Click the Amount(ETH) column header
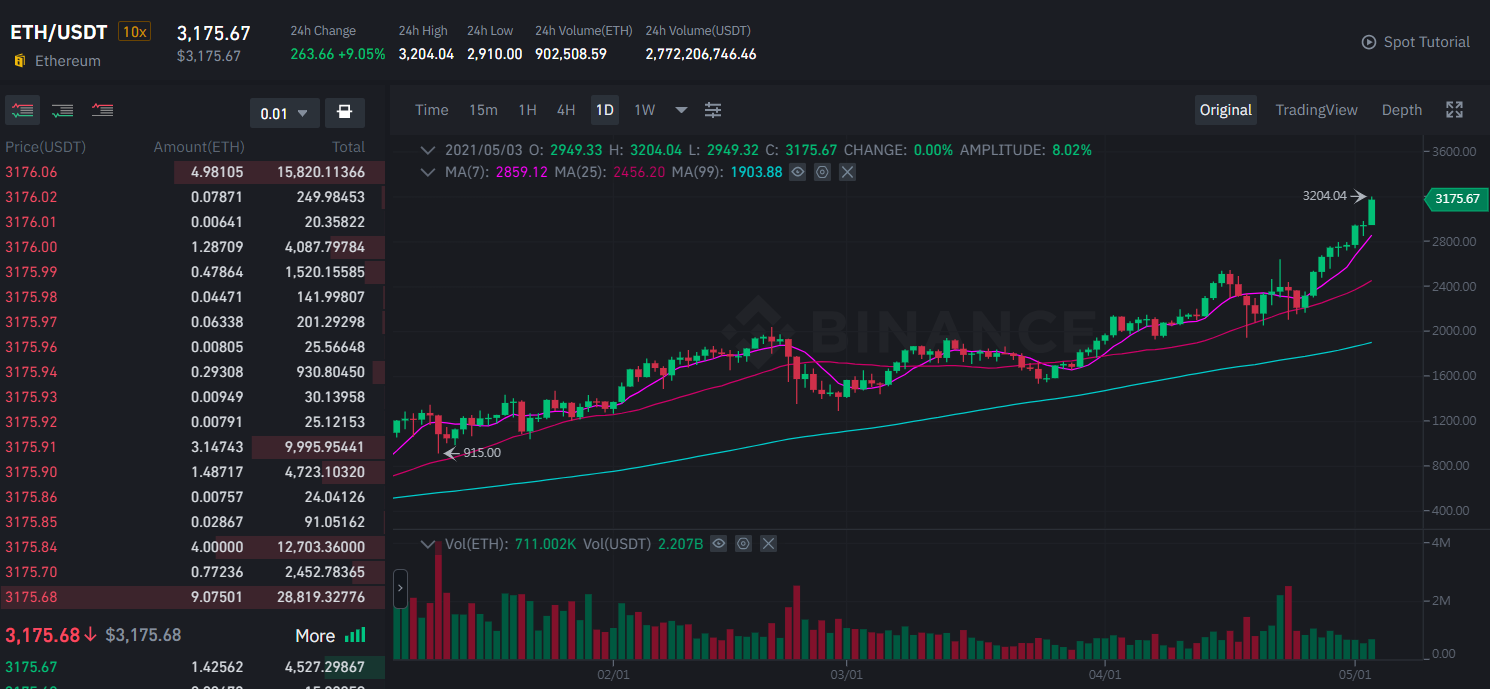This screenshot has width=1490, height=689. point(199,147)
